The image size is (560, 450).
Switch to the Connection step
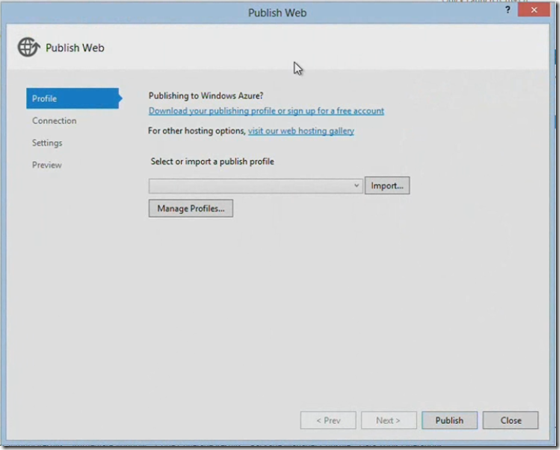[x=54, y=121]
